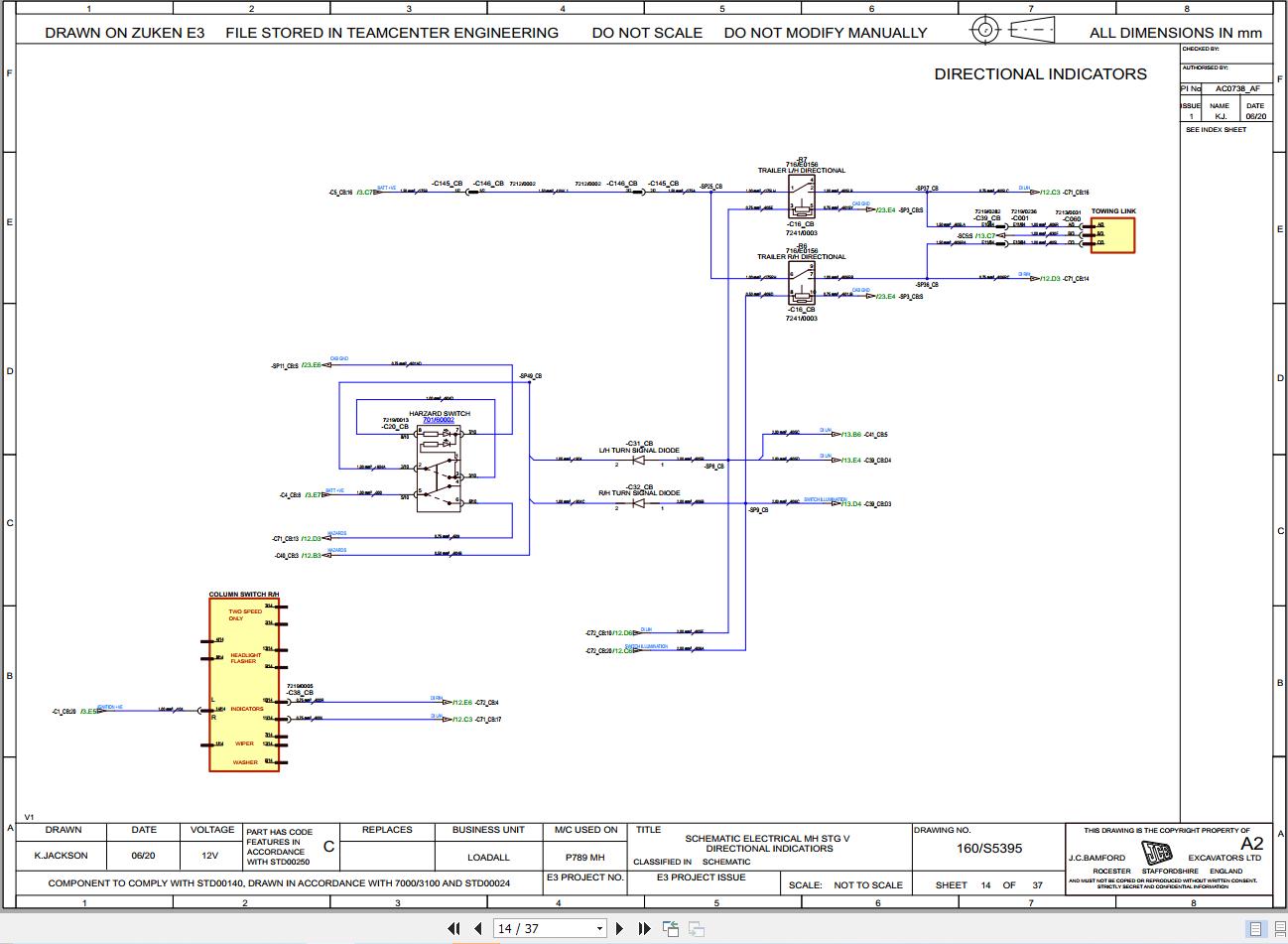Click the drawing number 160/S5395
Viewport: 1288px width, 944px height.
pyautogui.click(x=988, y=849)
